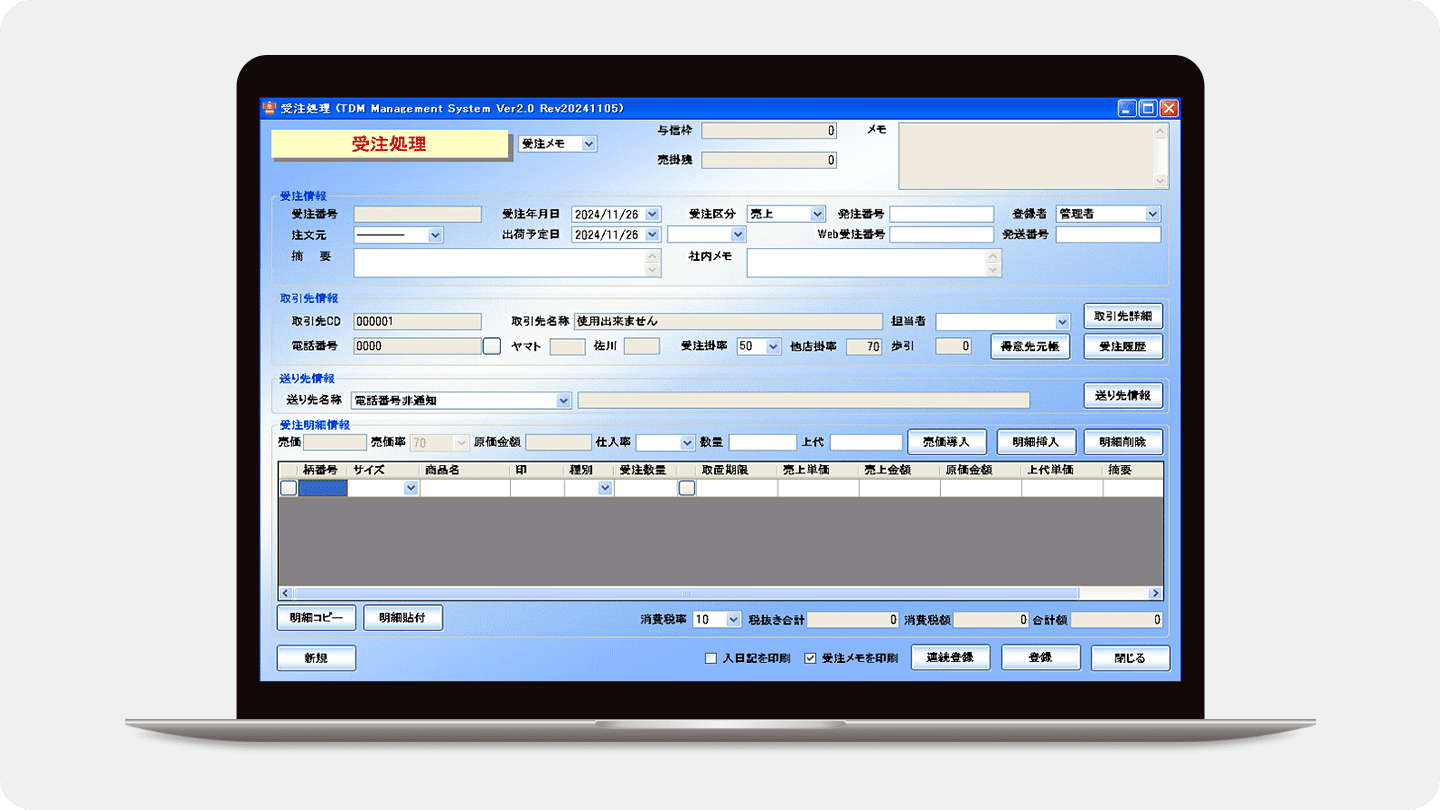1440x810 pixels.
Task: Click the 明細コピー button
Action: pyautogui.click(x=316, y=618)
